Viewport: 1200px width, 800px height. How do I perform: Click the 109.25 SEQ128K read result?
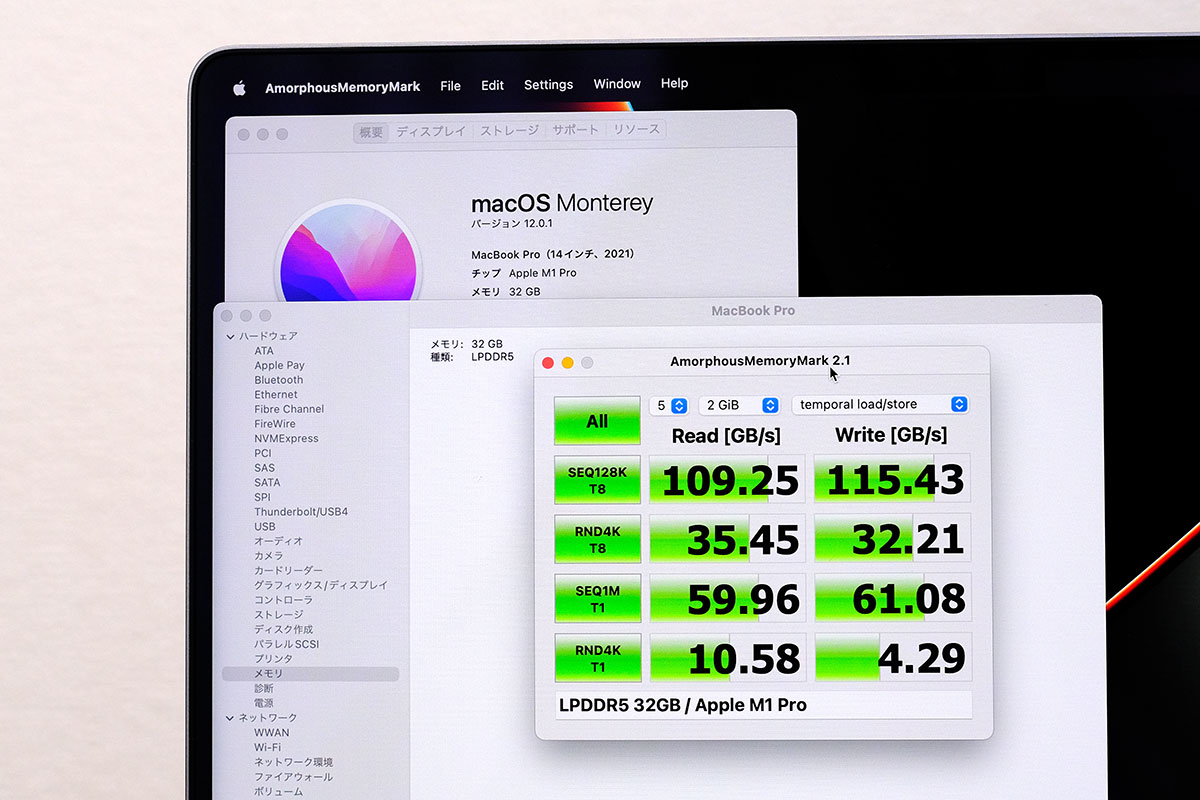pyautogui.click(x=727, y=480)
